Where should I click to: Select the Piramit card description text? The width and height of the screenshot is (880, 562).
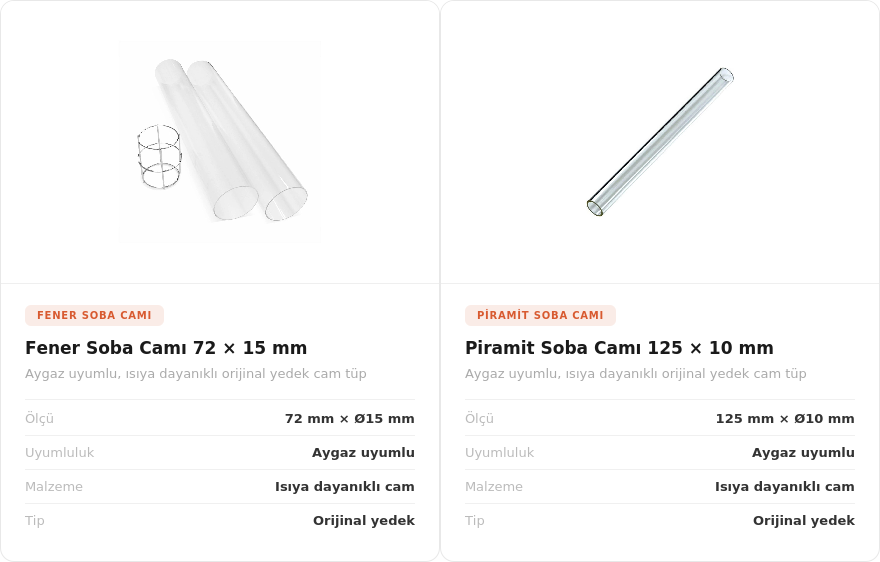tap(636, 374)
